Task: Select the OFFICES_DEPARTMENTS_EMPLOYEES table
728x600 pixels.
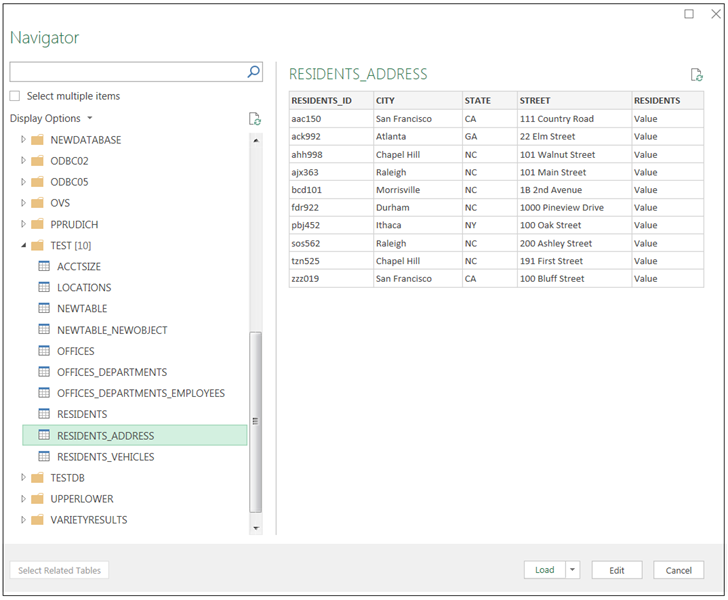Action: point(140,393)
